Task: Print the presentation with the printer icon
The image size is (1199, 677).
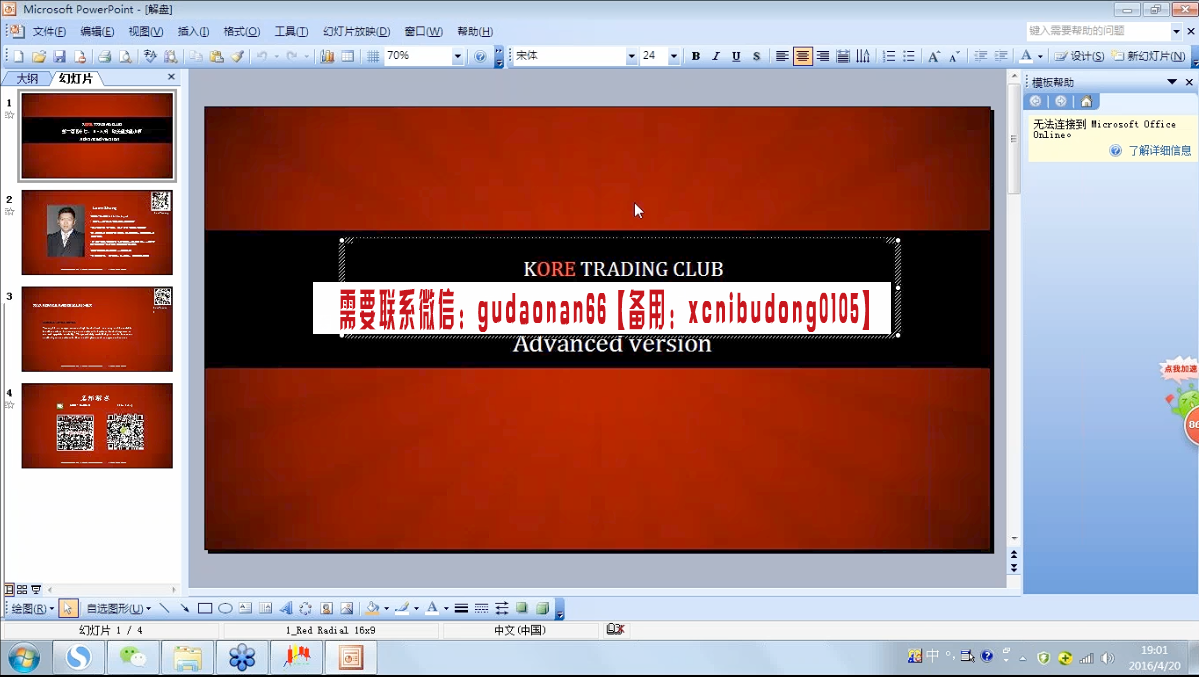Action: coord(105,56)
